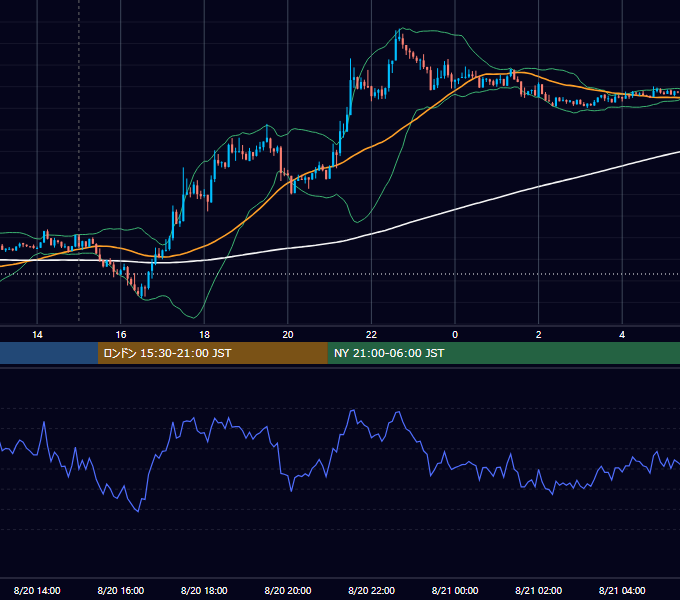The width and height of the screenshot is (680, 600).
Task: Click the '8/20 14:00' date label
Action: pos(37,590)
